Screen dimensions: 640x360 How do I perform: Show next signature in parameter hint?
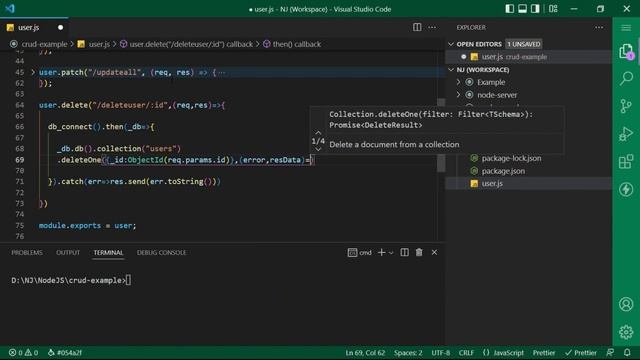(x=318, y=149)
